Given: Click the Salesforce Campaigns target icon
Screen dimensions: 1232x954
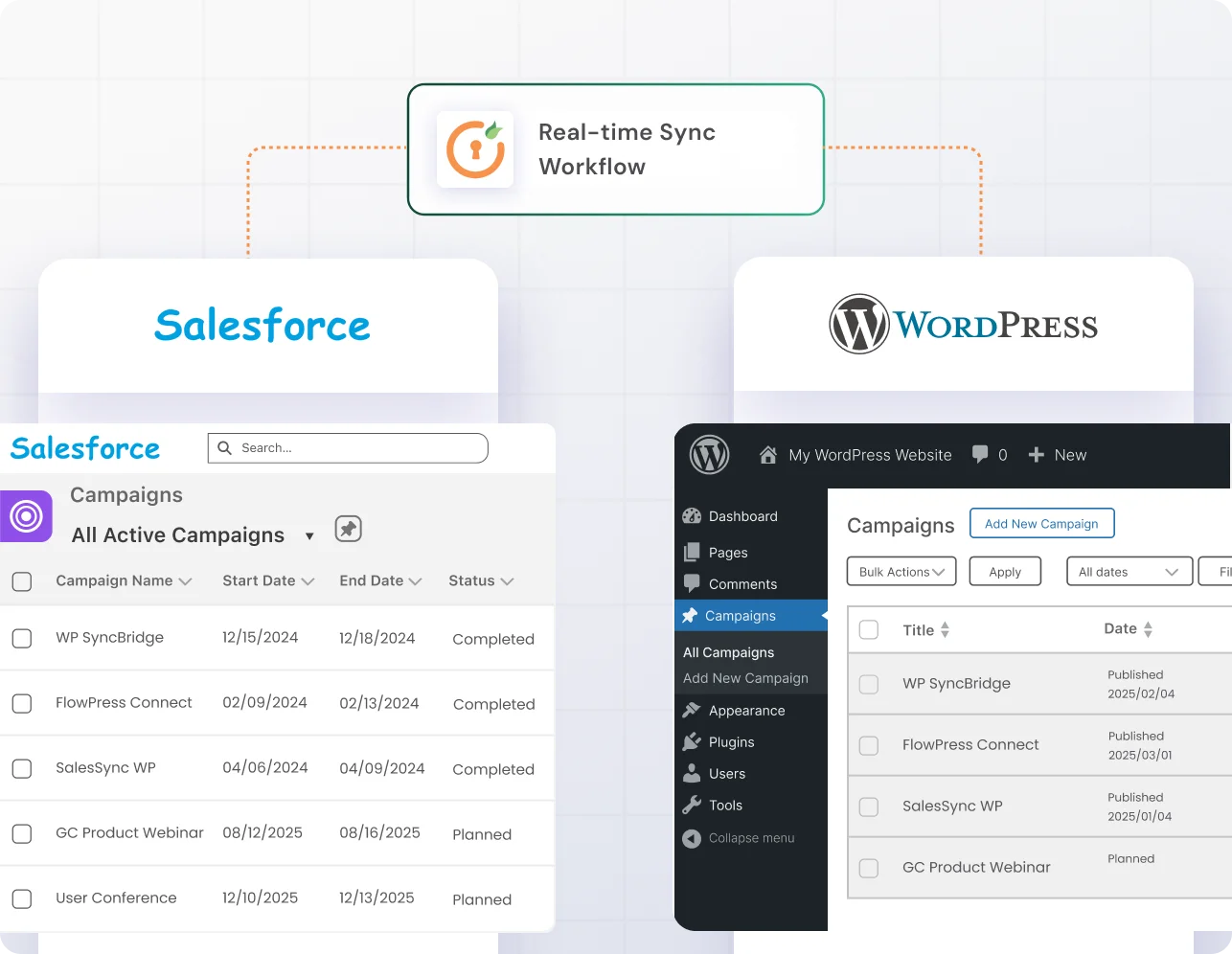Looking at the screenshot, I should click(x=26, y=516).
